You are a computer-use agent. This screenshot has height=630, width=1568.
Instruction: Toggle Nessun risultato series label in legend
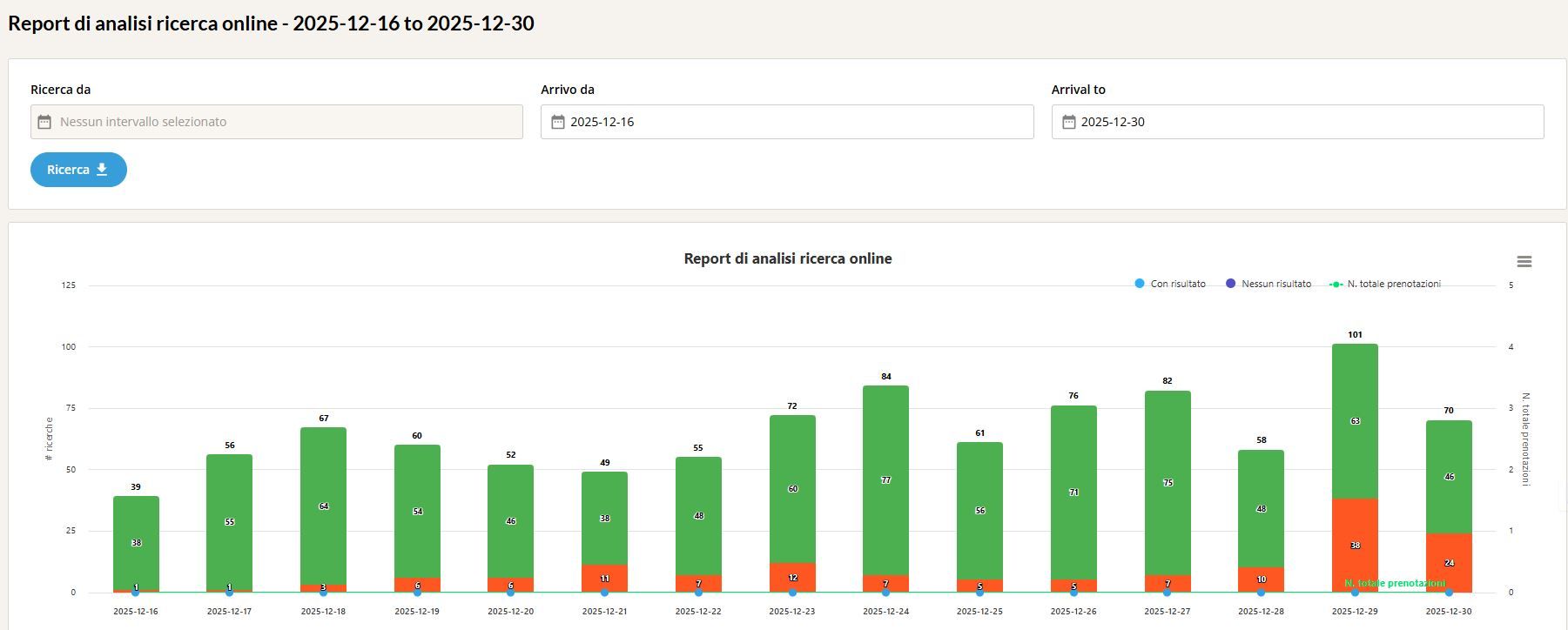click(1275, 284)
